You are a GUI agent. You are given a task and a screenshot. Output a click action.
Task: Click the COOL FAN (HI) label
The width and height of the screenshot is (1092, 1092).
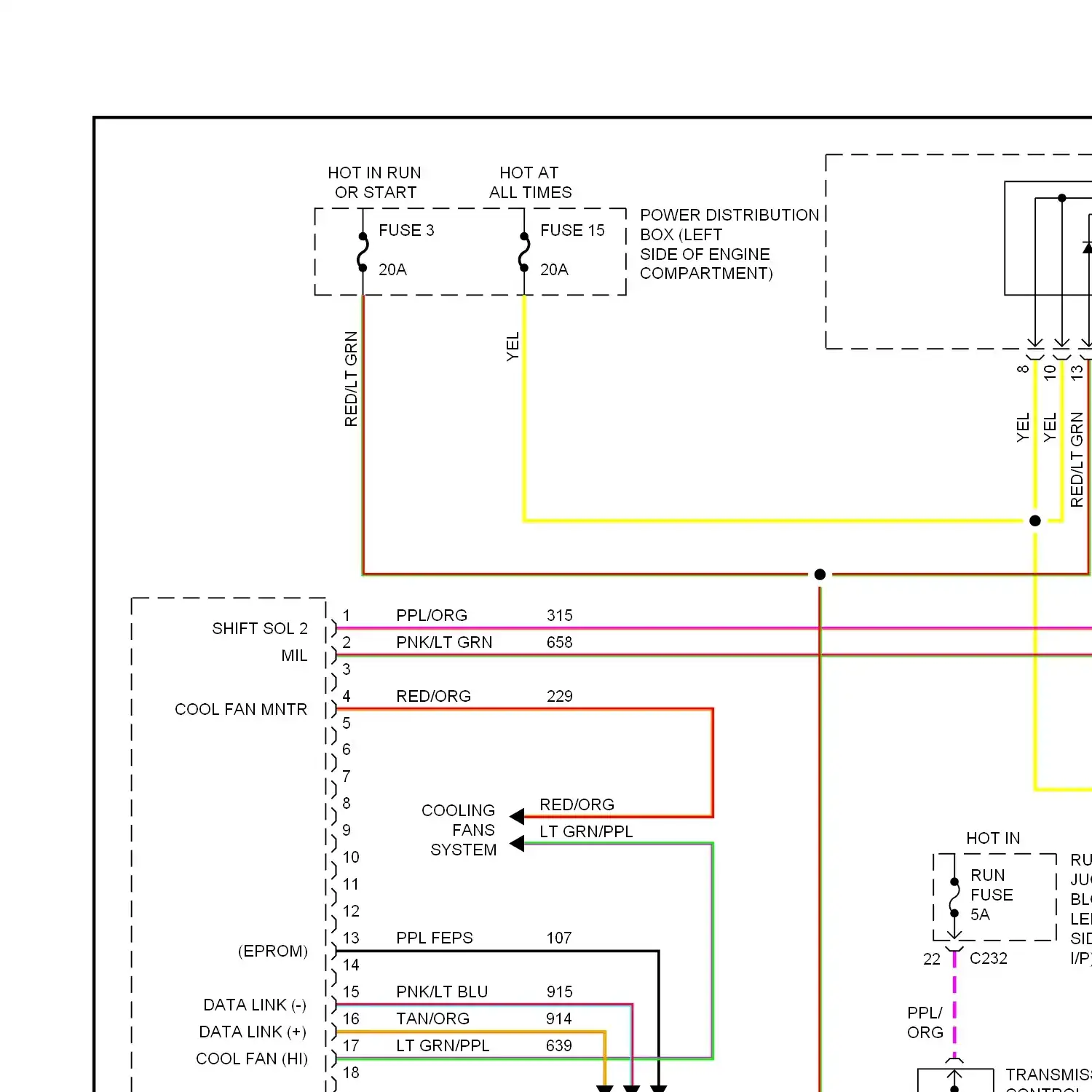[x=252, y=1059]
